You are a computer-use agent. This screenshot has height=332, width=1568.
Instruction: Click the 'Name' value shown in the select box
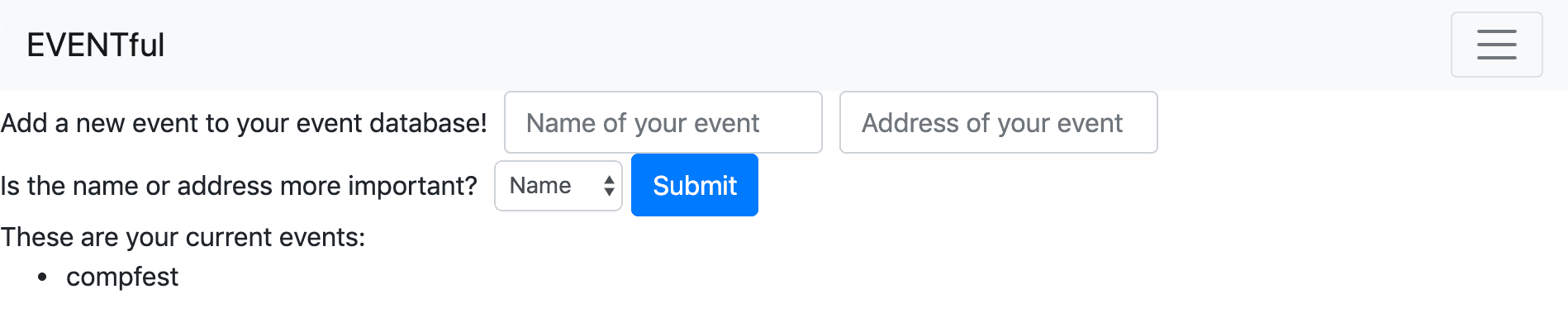(x=540, y=186)
